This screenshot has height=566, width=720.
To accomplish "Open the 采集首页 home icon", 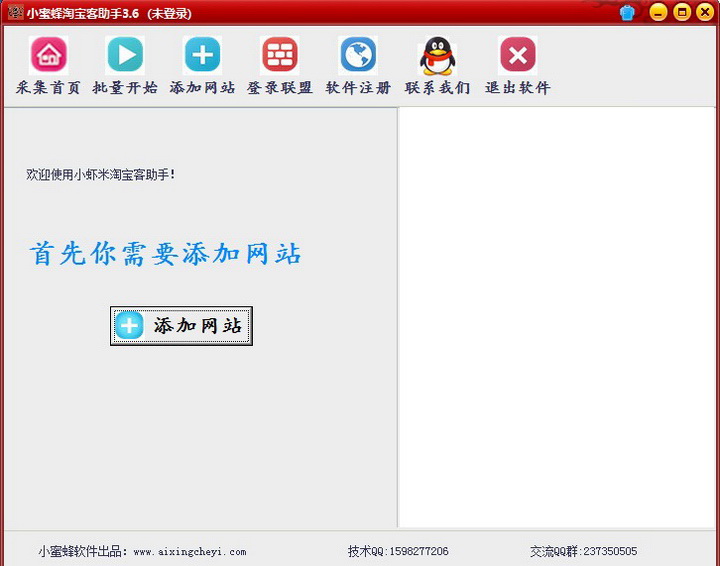I will tap(48, 55).
